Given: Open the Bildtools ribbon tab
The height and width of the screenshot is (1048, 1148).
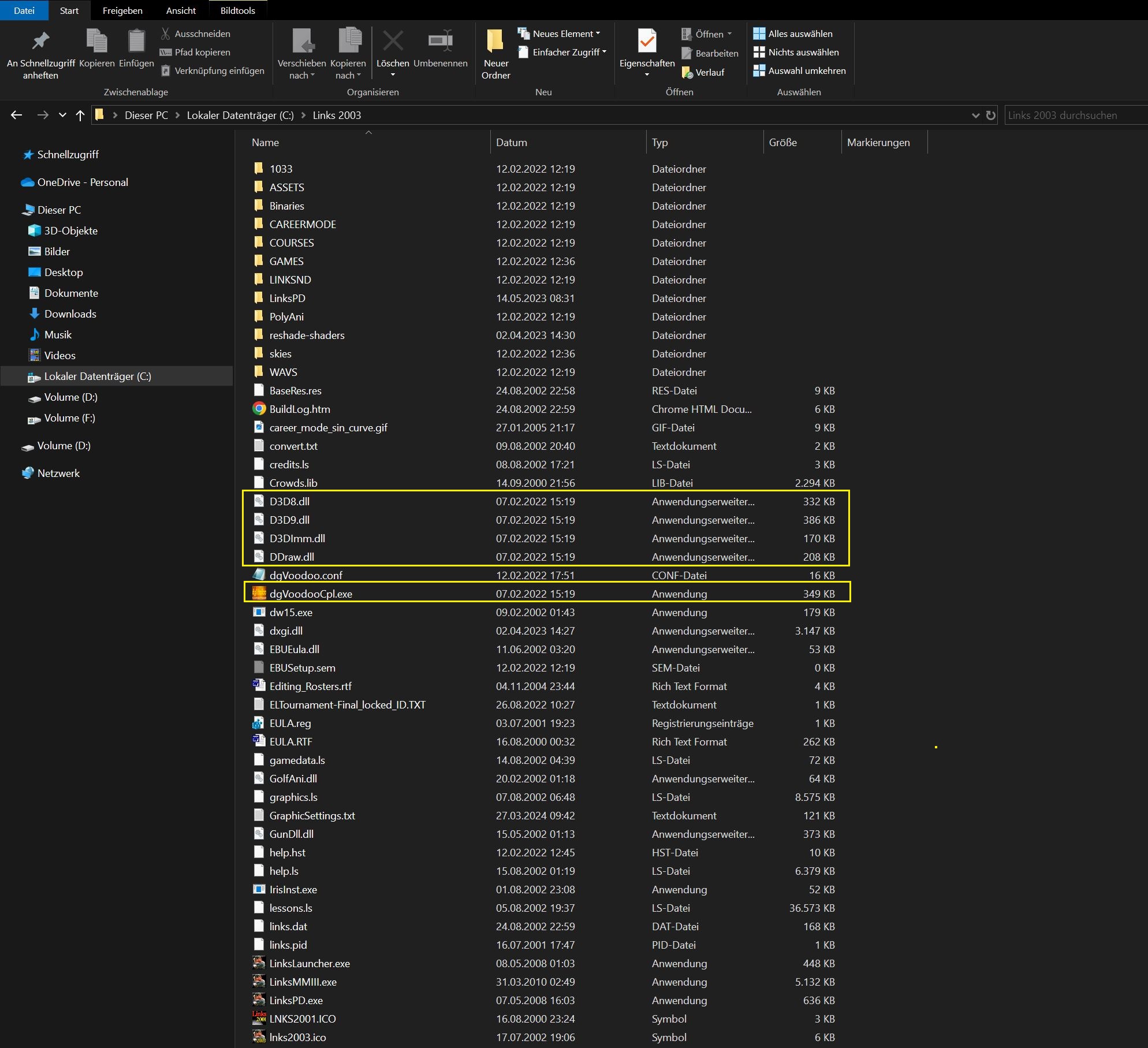Looking at the screenshot, I should click(x=237, y=10).
